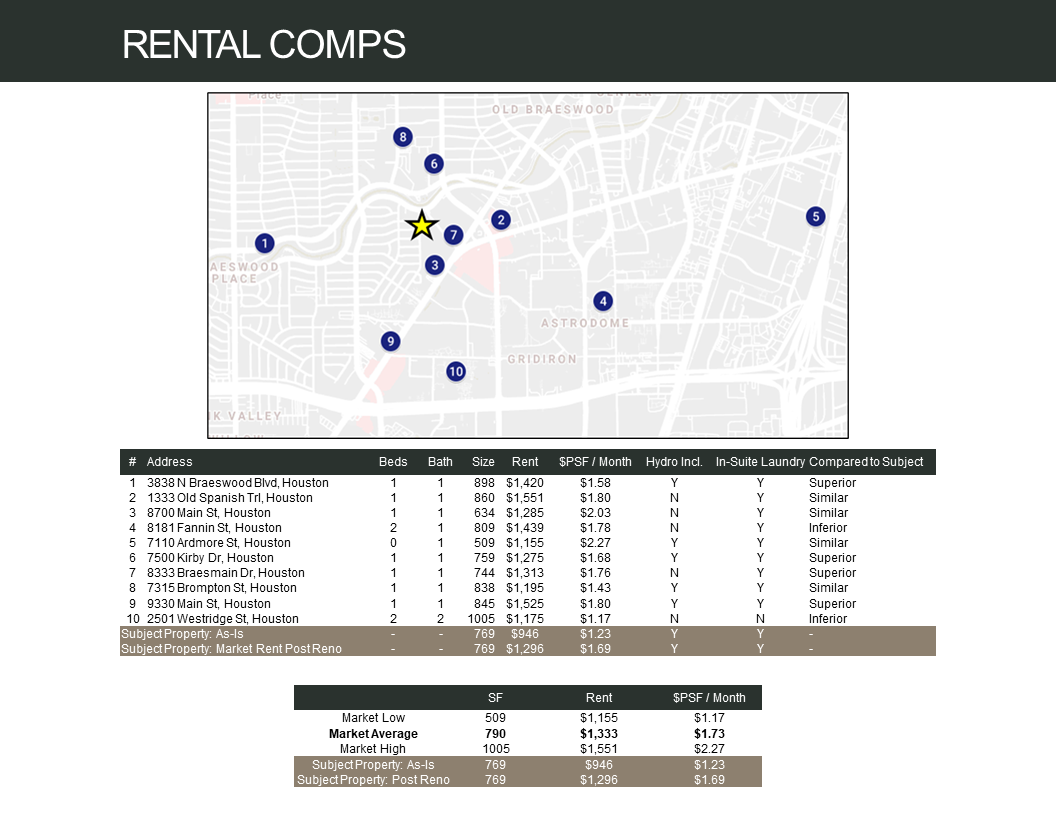Click map marker number 1

pos(265,243)
